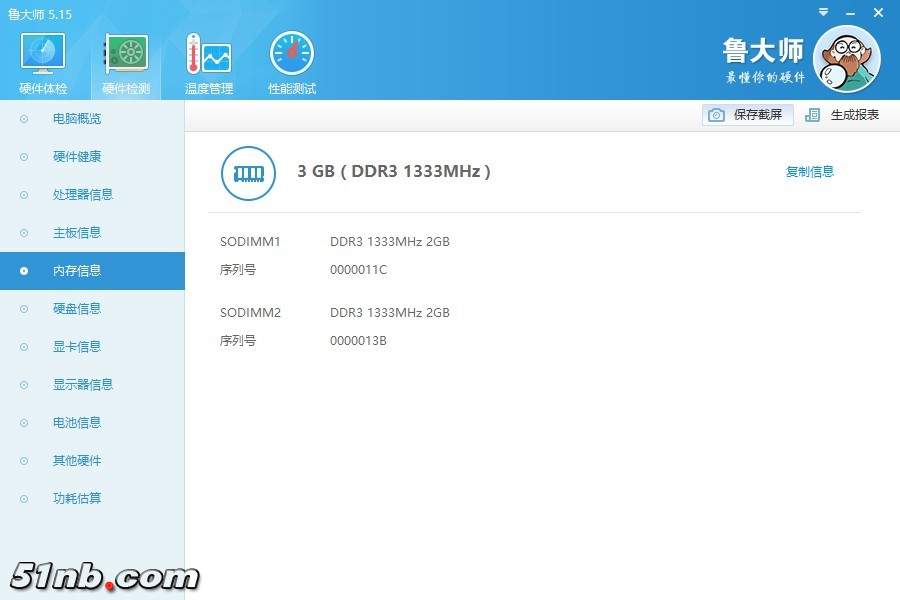
Task: Click the 鲁大师 mascot avatar
Action: 846,58
